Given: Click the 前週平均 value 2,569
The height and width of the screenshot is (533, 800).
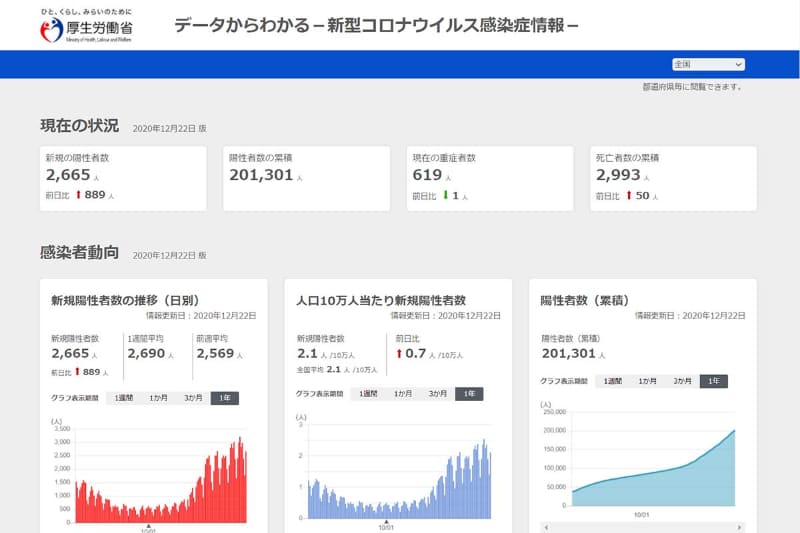Looking at the screenshot, I should [x=215, y=353].
